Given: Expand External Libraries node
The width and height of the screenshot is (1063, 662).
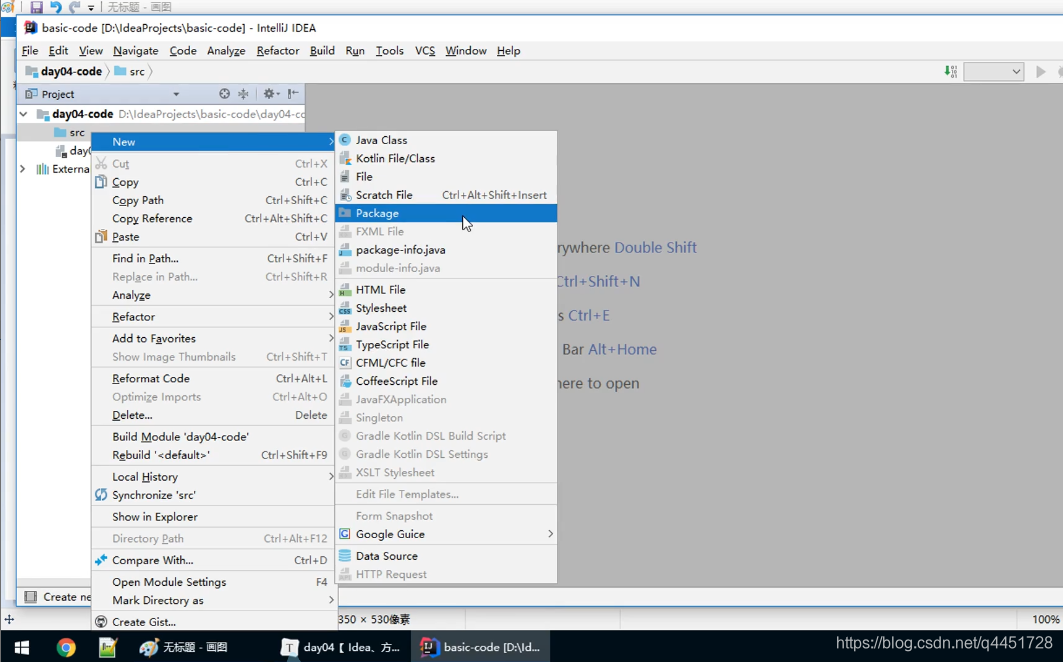Looking at the screenshot, I should [x=23, y=169].
